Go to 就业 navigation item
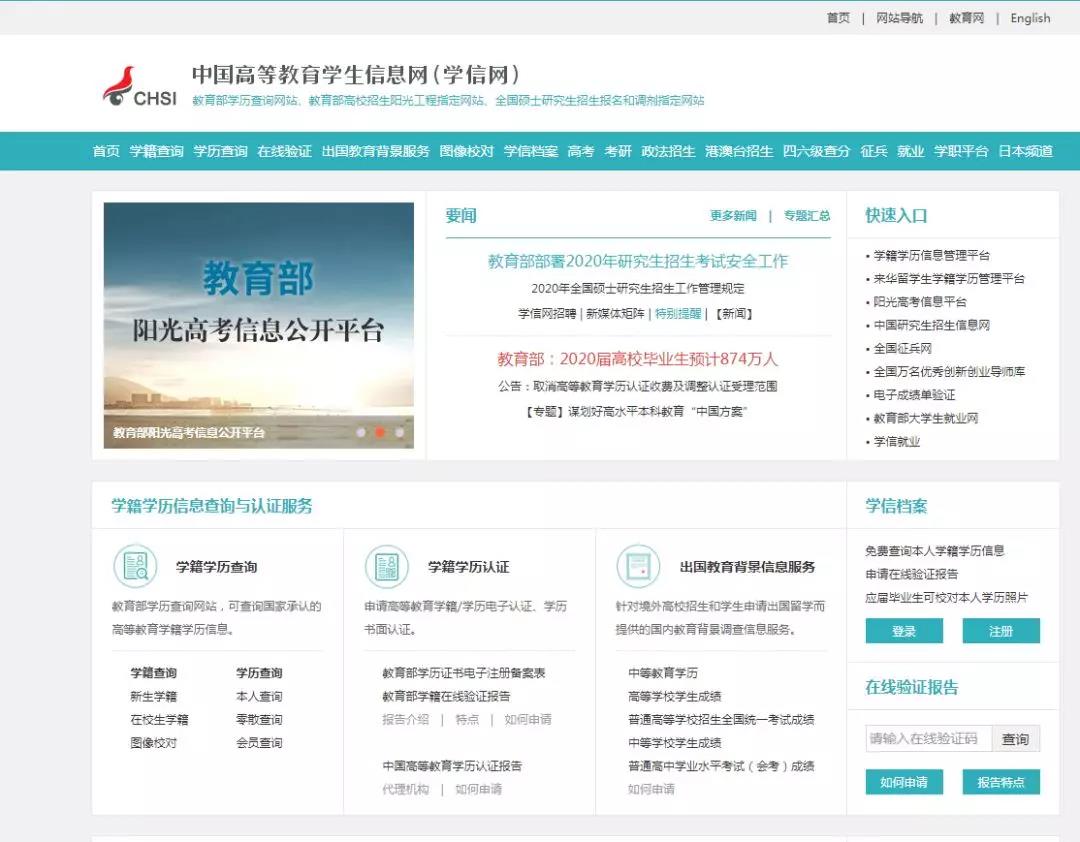The image size is (1080, 842). tap(911, 151)
